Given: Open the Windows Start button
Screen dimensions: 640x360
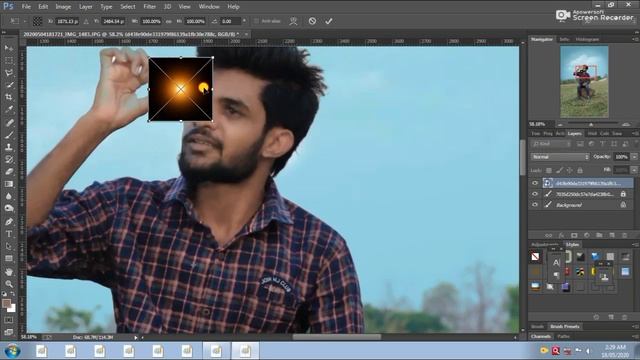Looking at the screenshot, I should point(12,351).
